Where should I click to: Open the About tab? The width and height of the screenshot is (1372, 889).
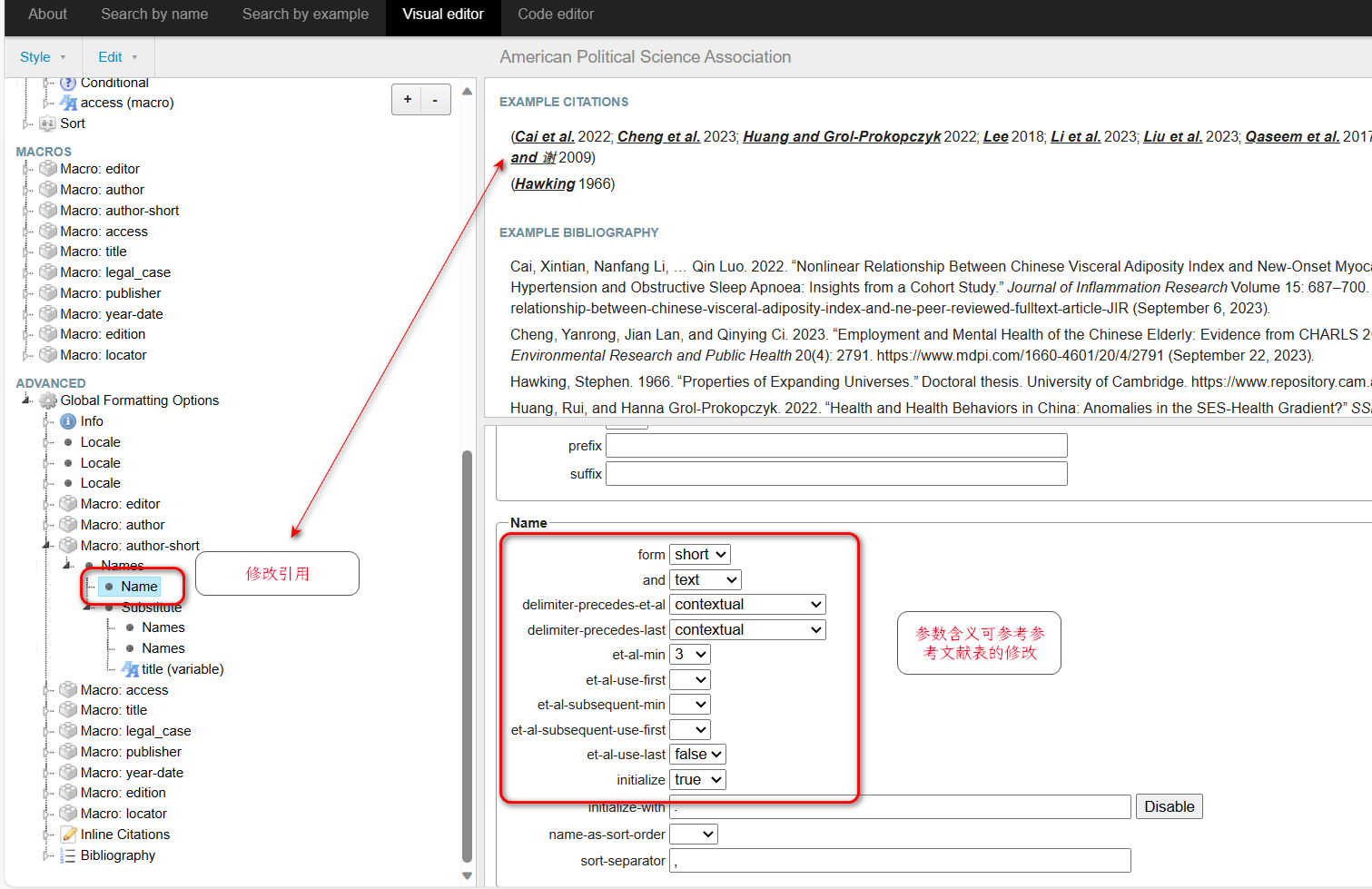pyautogui.click(x=47, y=15)
